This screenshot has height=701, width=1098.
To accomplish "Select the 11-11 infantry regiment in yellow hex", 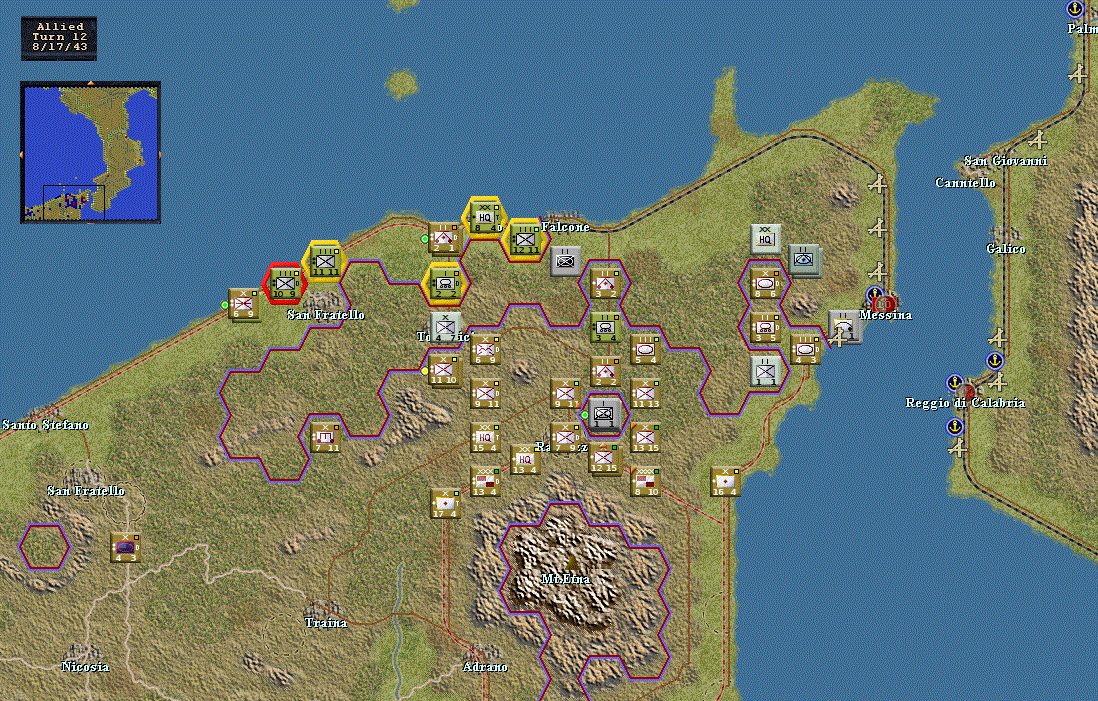I will coord(325,261).
